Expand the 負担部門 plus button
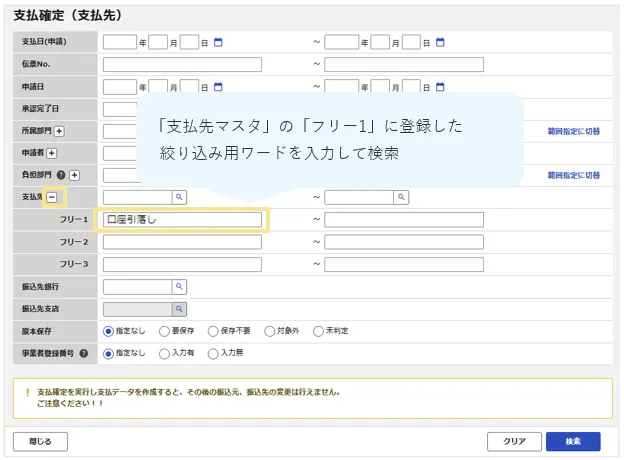 [x=74, y=175]
